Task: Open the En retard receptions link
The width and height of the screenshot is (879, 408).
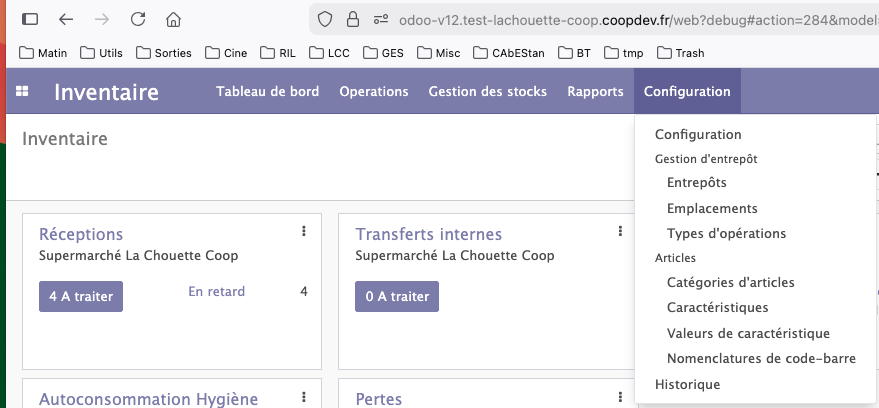Action: pyautogui.click(x=216, y=292)
